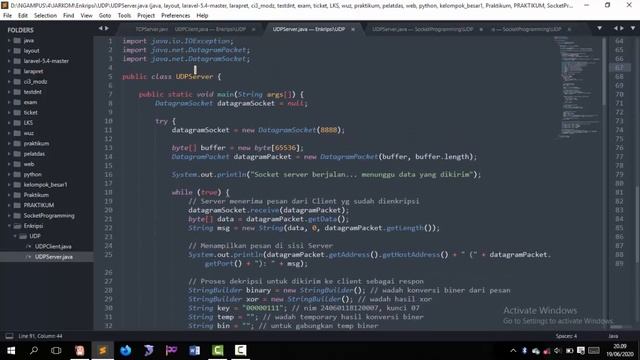Open Task View on the taskbar

[x=56, y=351]
